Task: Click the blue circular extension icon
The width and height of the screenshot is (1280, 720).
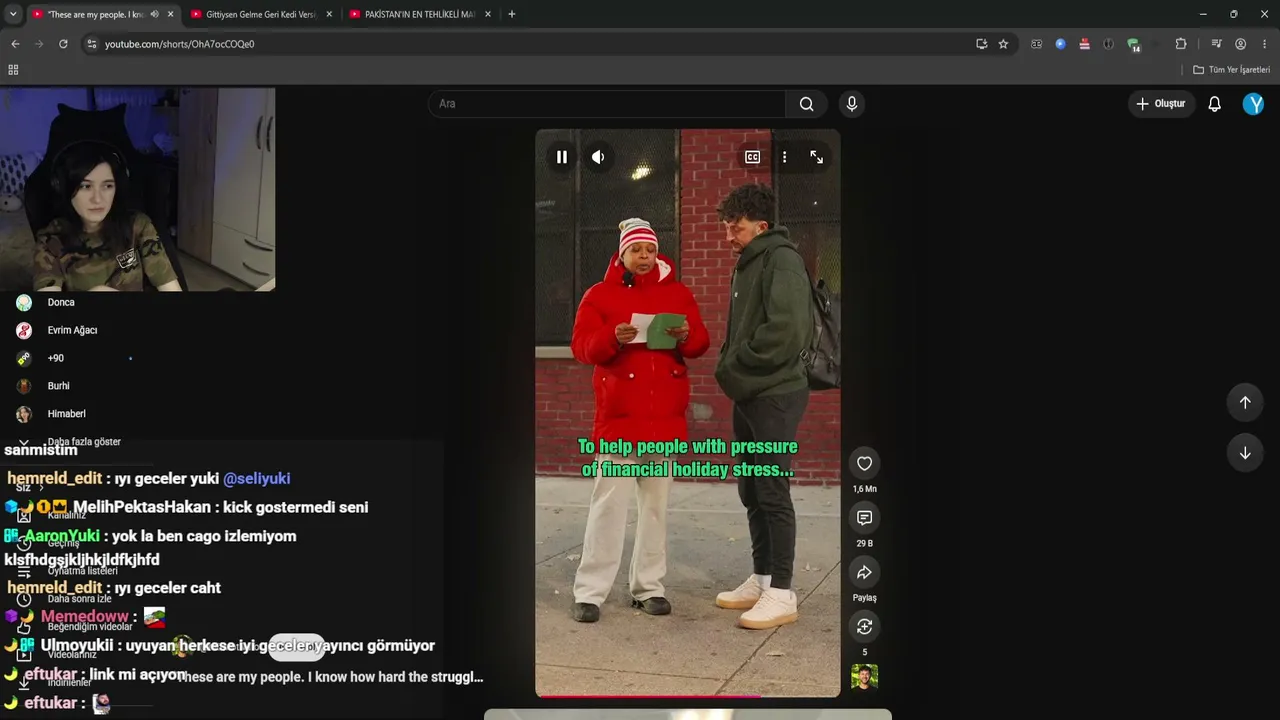Action: click(x=1060, y=44)
